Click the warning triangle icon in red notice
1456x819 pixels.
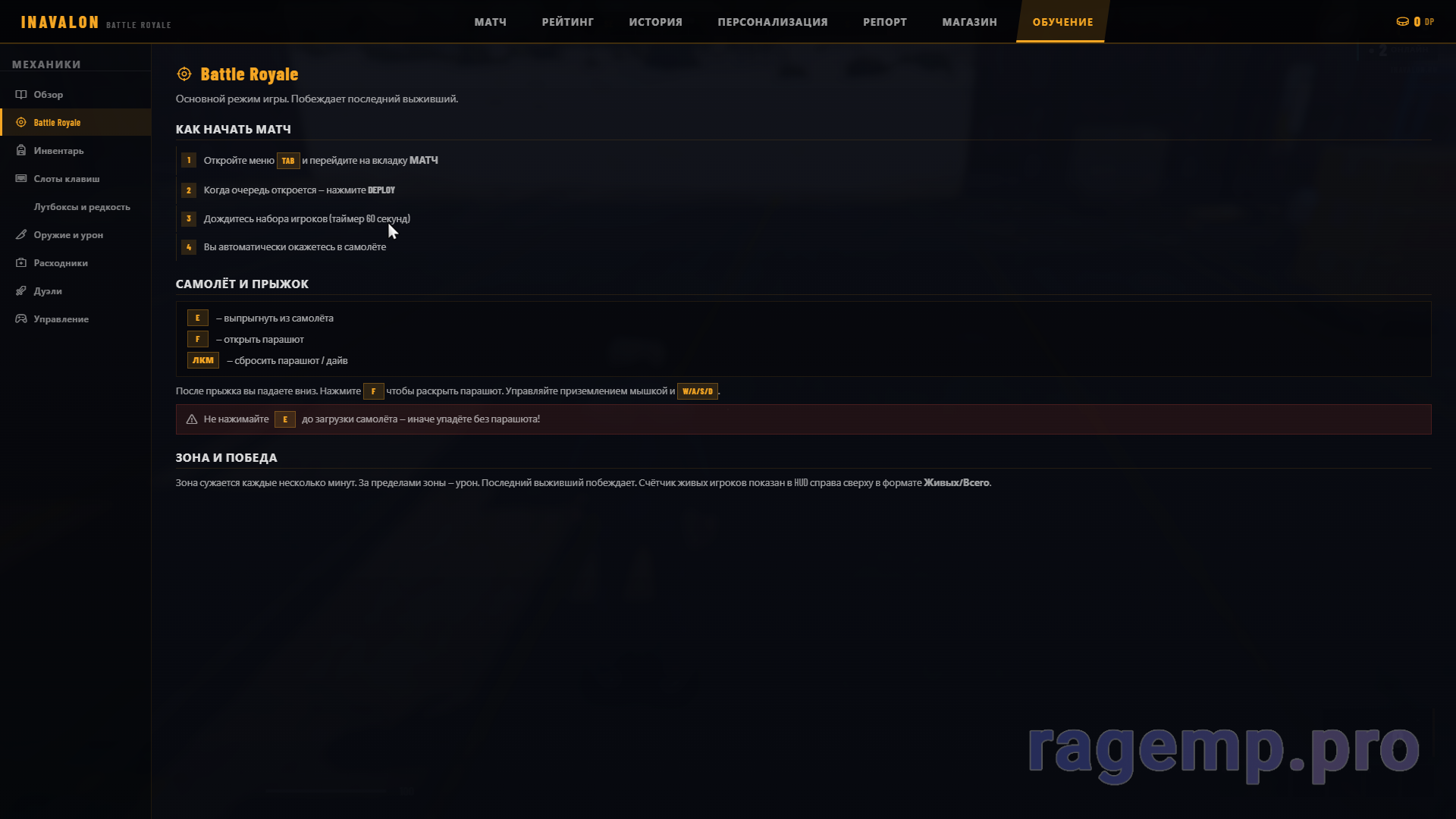[x=192, y=419]
